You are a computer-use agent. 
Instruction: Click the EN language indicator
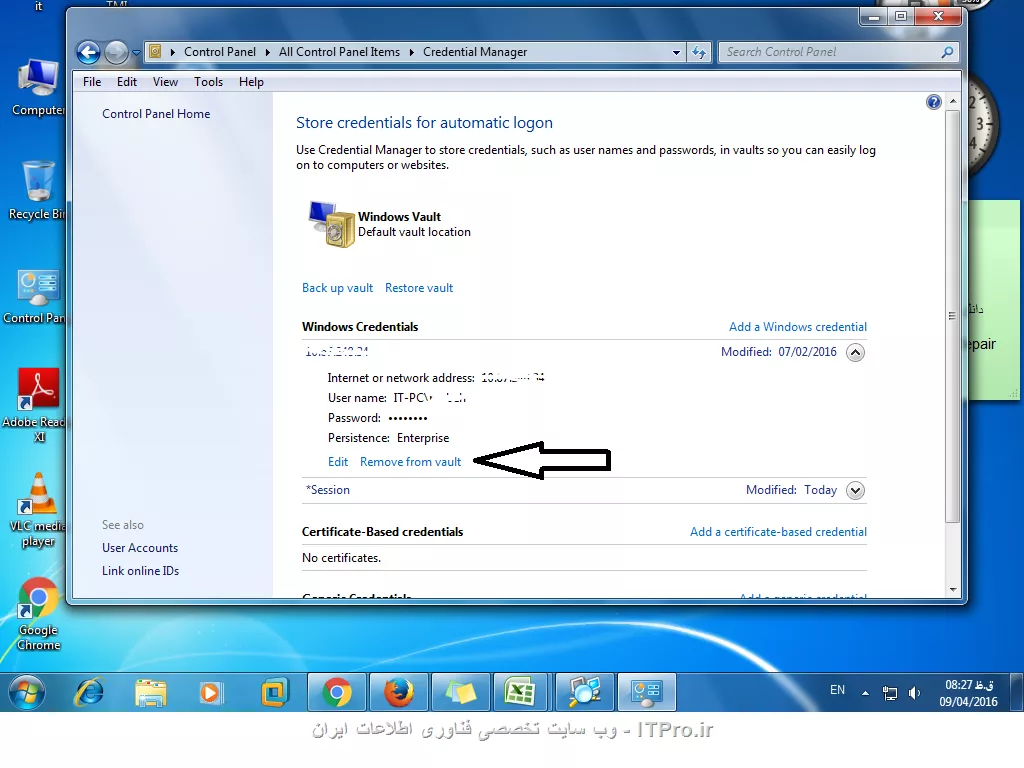[837, 690]
